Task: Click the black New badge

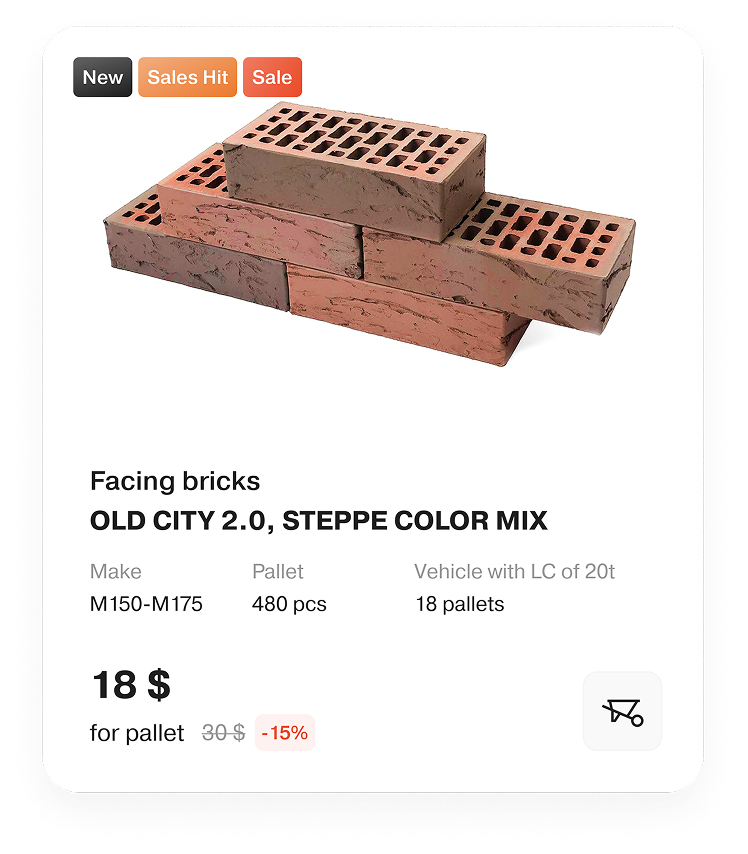Action: click(x=102, y=78)
